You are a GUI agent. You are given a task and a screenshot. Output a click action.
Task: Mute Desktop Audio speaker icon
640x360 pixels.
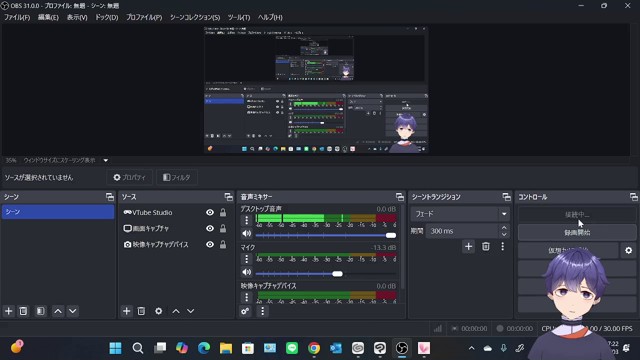click(247, 233)
